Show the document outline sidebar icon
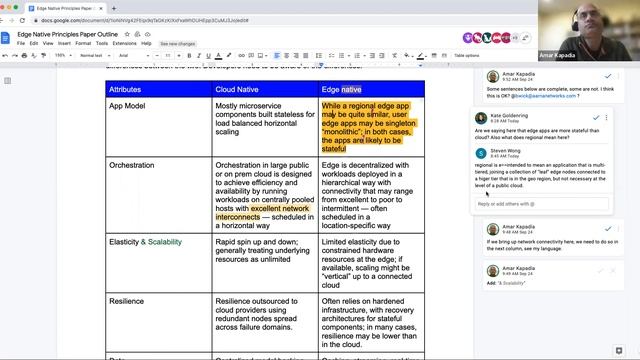640x360 pixels. click(x=7, y=81)
